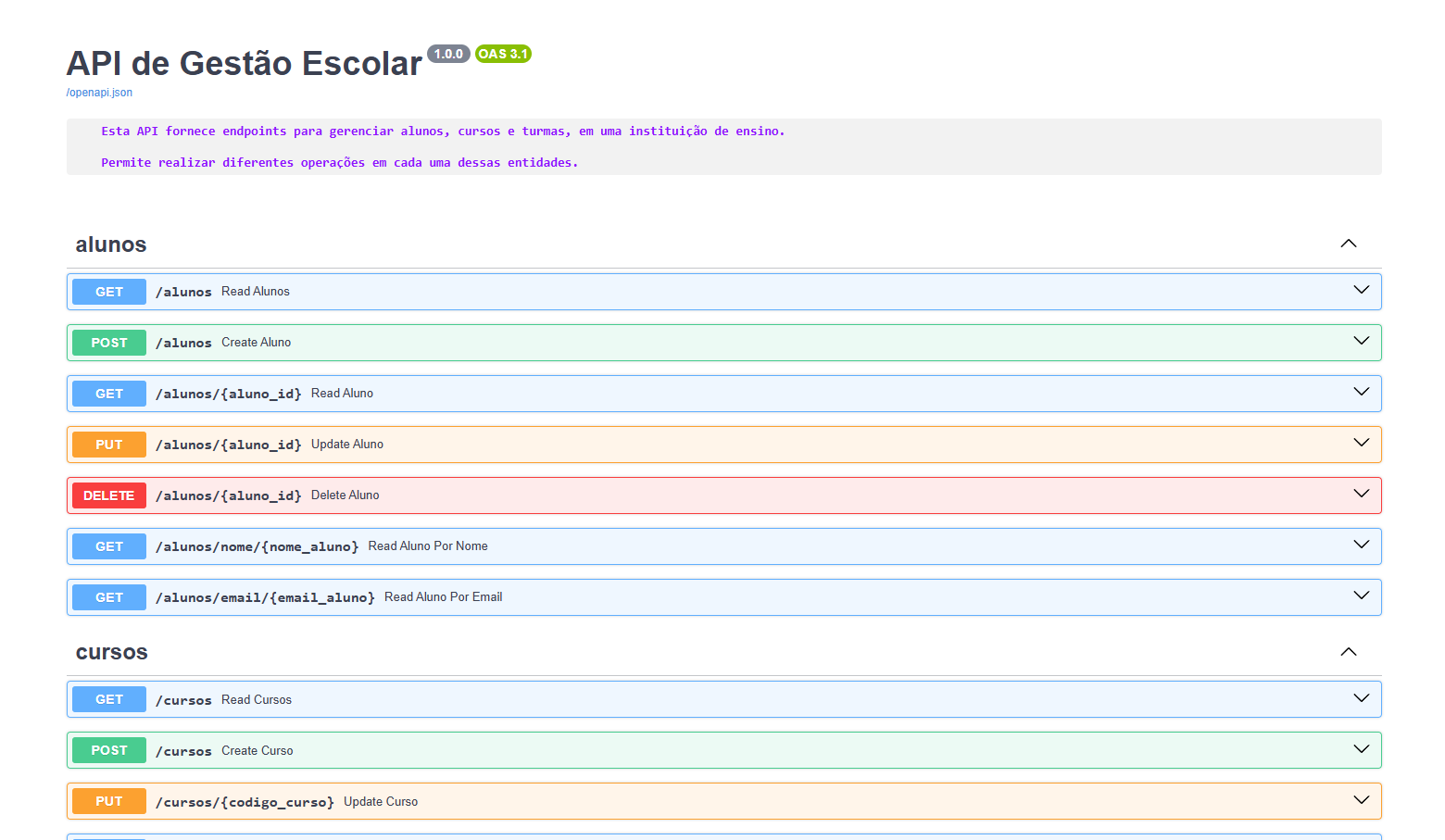Click the PUT badge for Update Curso

[109, 801]
